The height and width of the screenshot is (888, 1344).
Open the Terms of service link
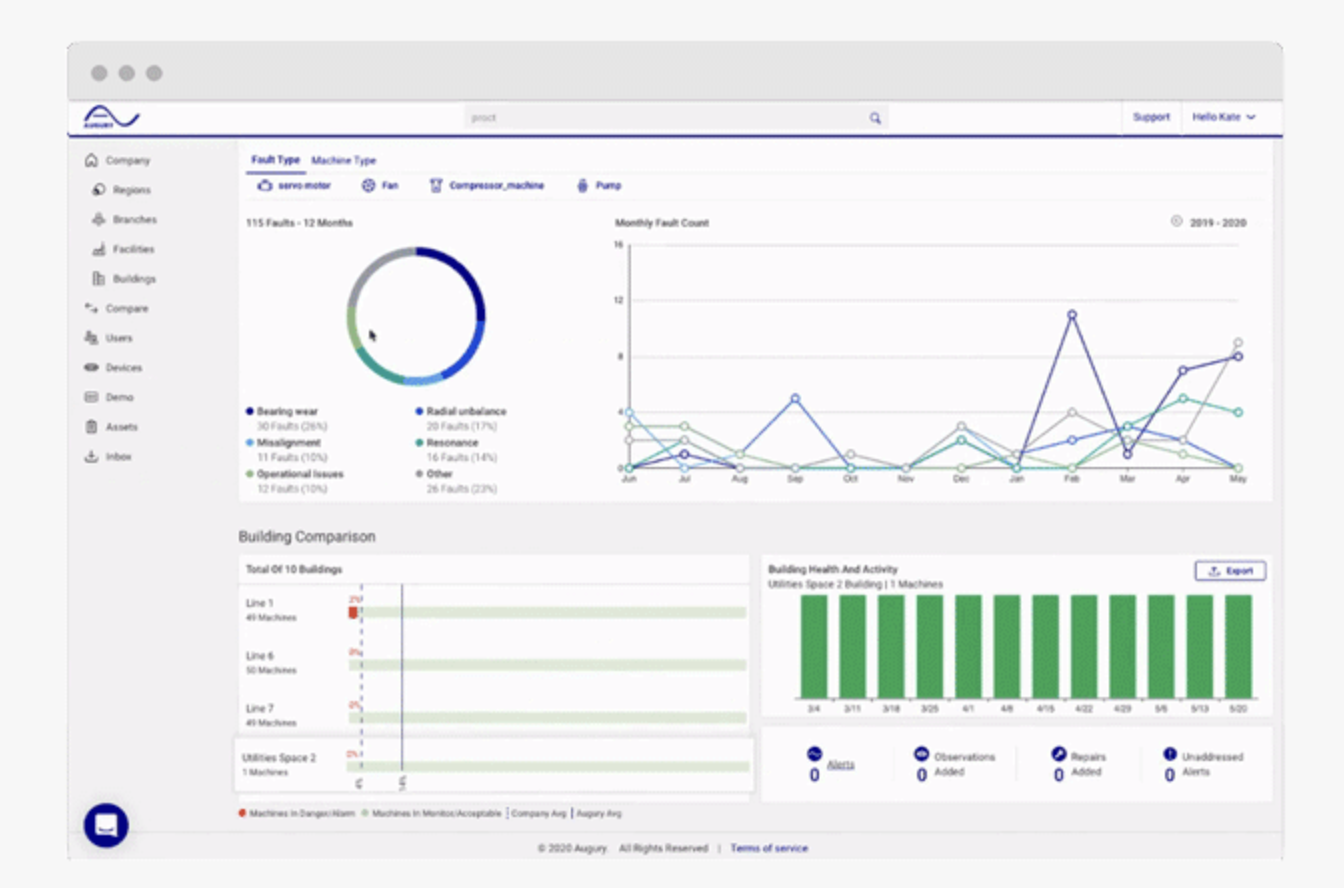point(769,848)
